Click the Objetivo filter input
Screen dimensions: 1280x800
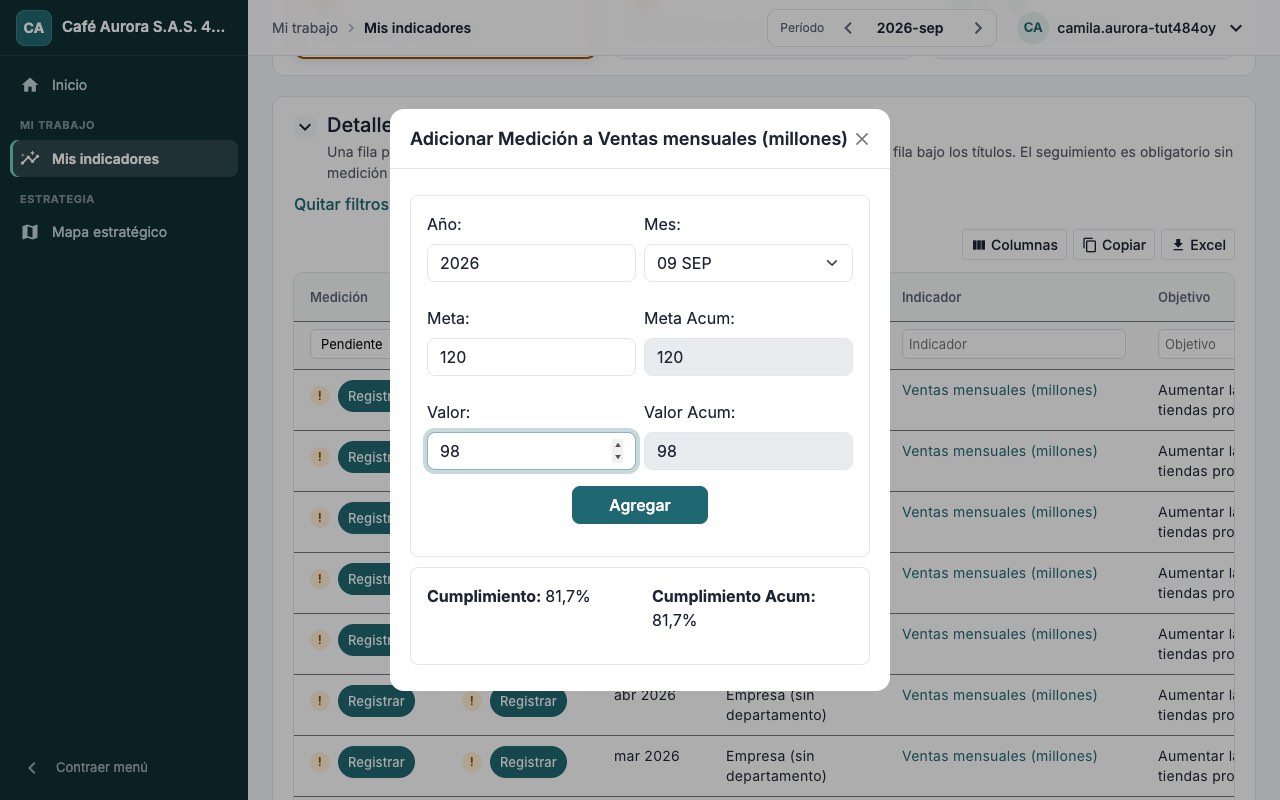point(1196,344)
